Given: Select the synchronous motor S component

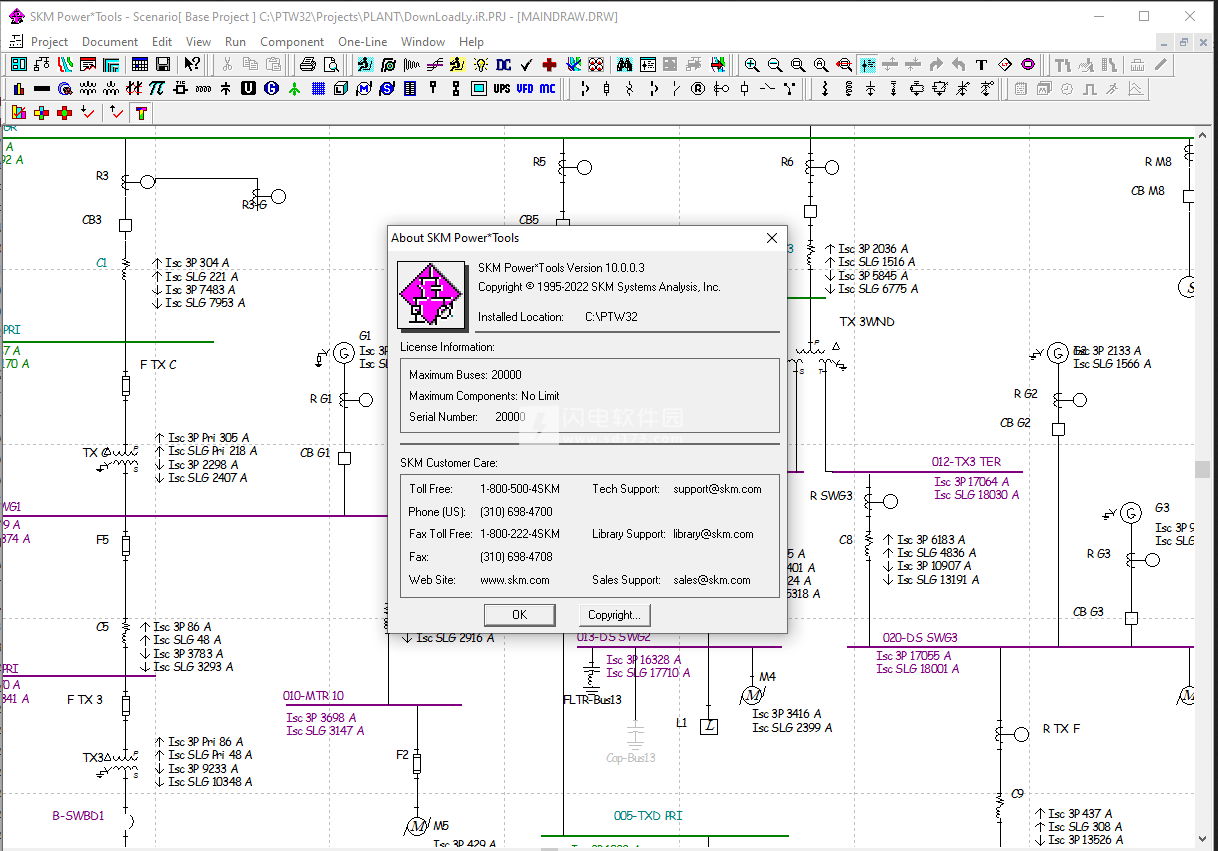Looking at the screenshot, I should point(386,88).
